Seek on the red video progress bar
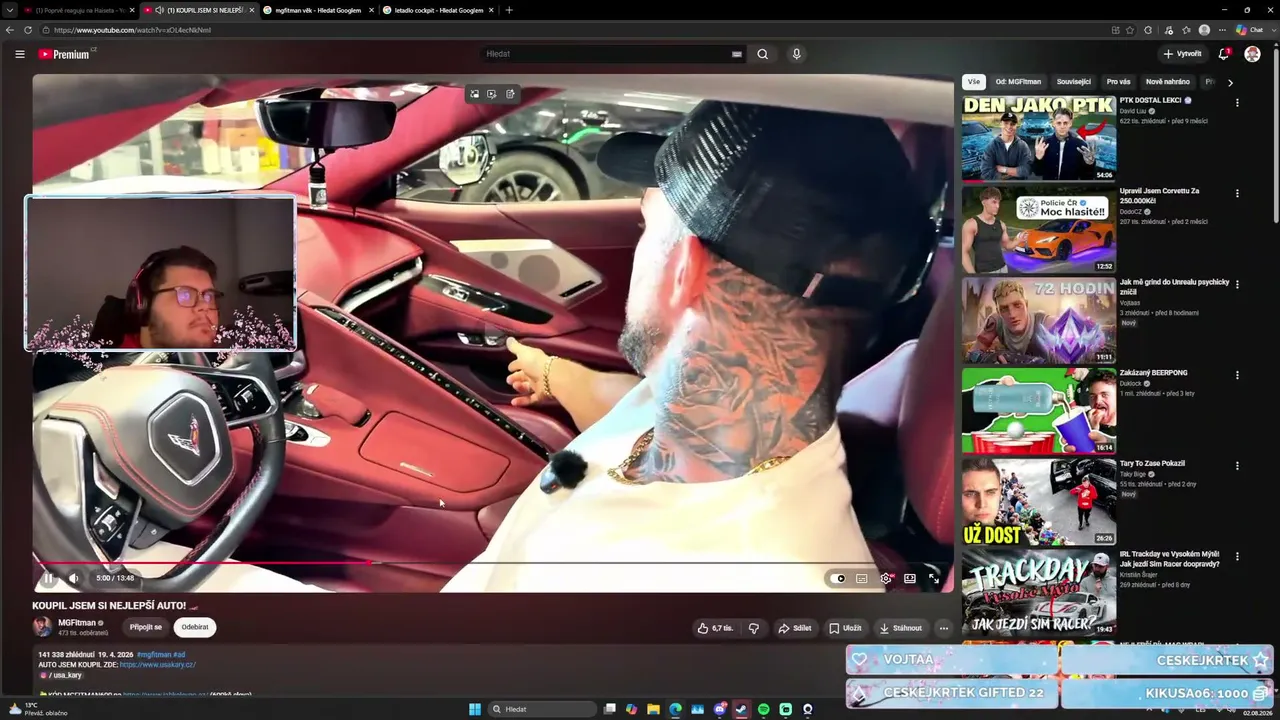Screen dimensions: 1280x720 click(x=493, y=562)
